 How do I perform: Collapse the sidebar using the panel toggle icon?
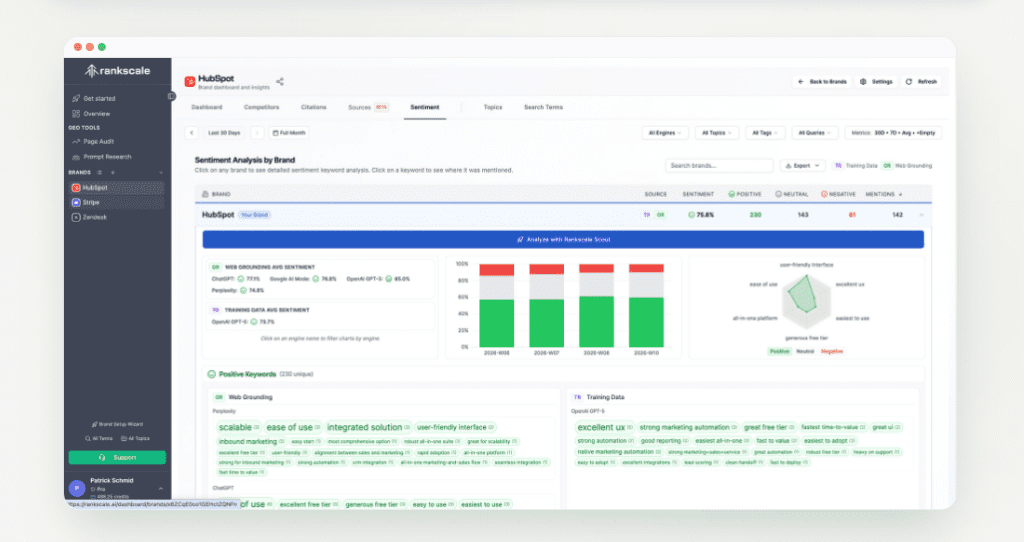(171, 96)
